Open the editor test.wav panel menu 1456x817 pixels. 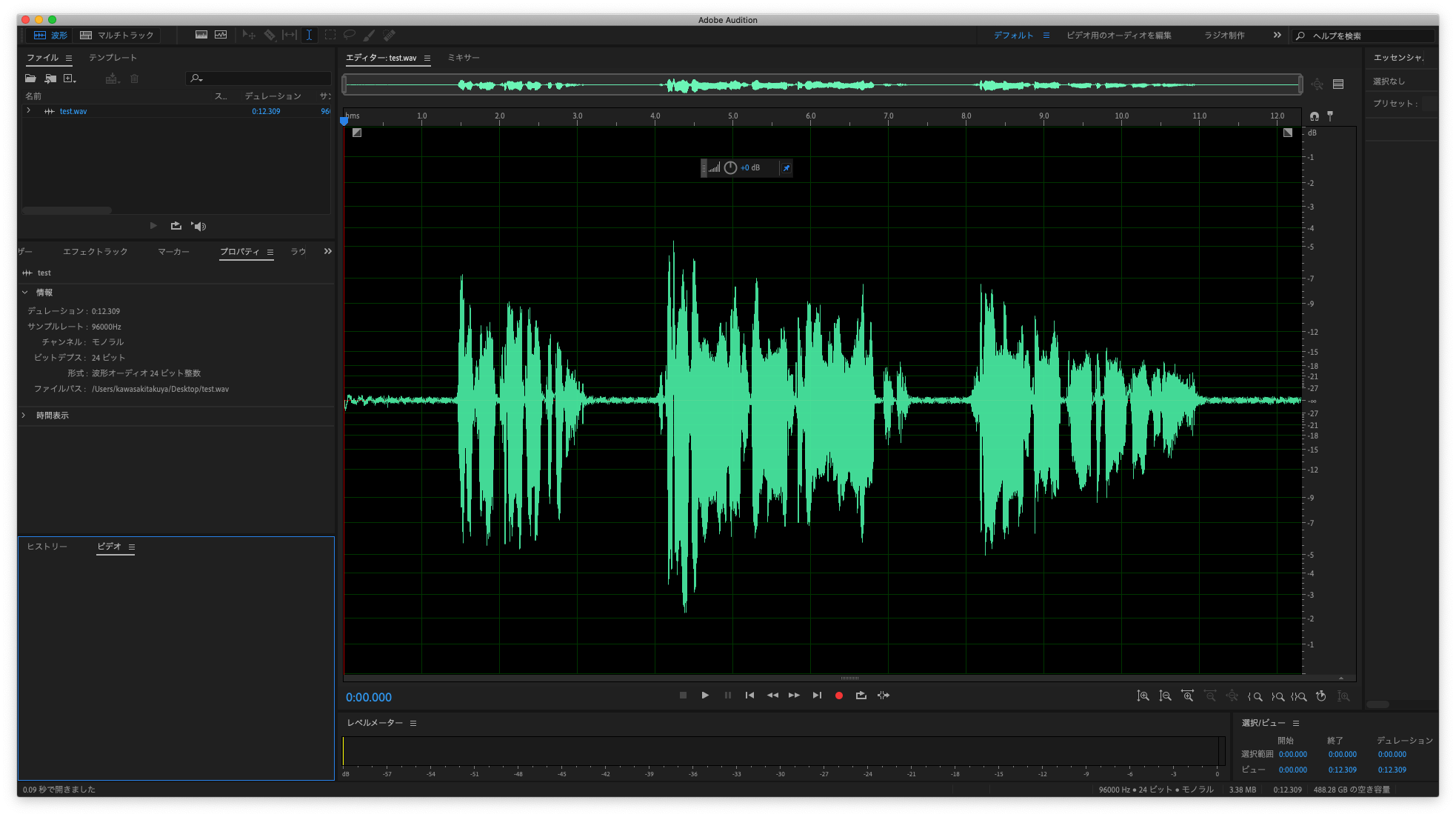pyautogui.click(x=427, y=58)
